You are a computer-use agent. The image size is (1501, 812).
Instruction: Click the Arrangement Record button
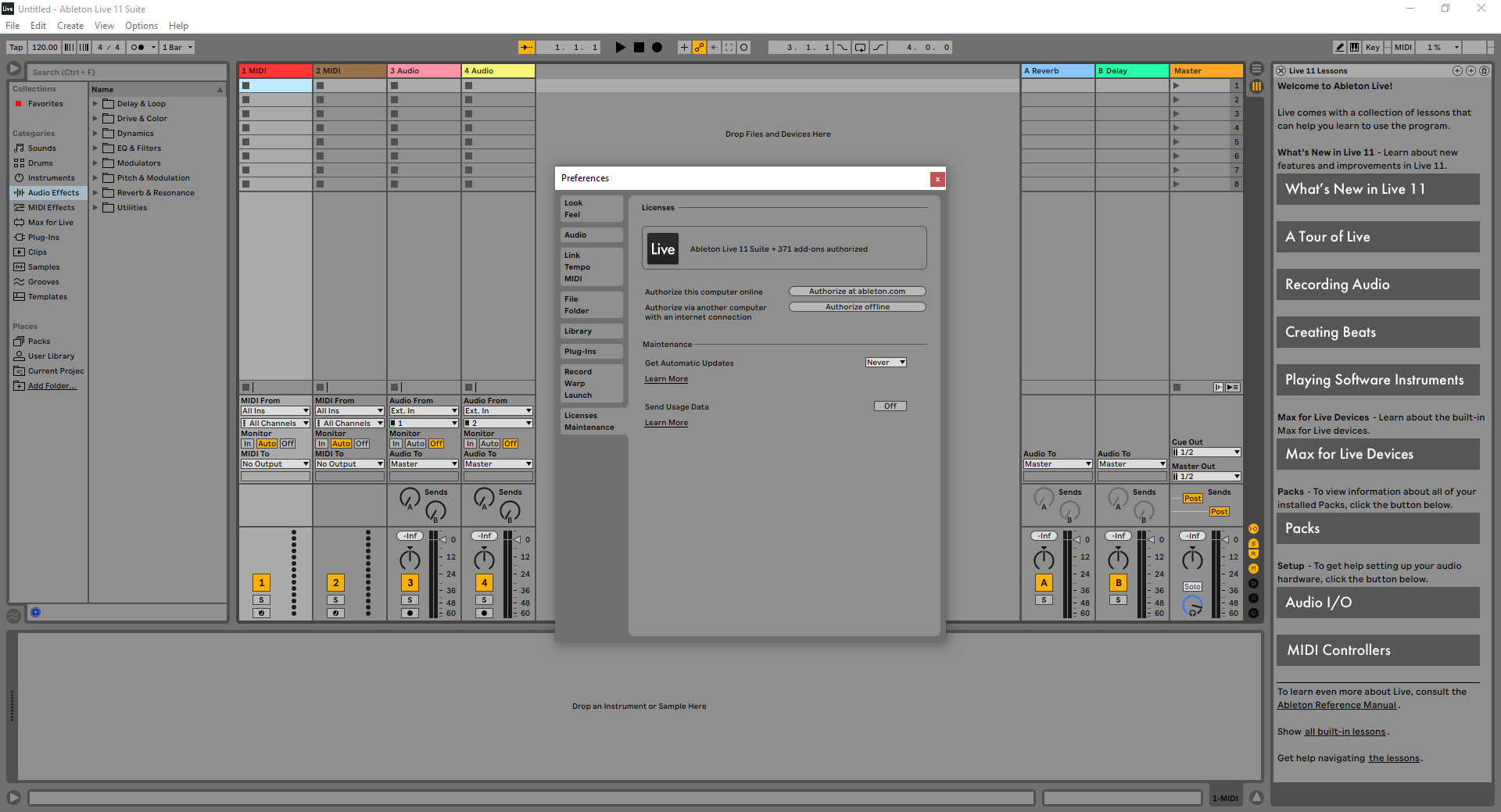[x=657, y=47]
